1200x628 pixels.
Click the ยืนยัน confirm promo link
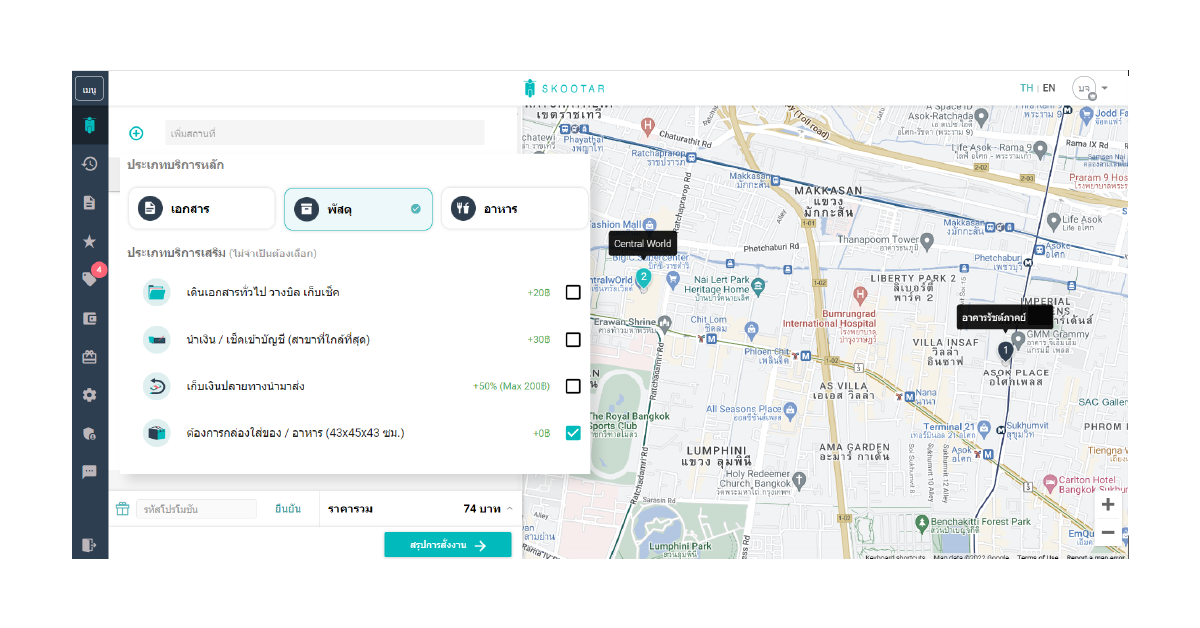pyautogui.click(x=288, y=509)
